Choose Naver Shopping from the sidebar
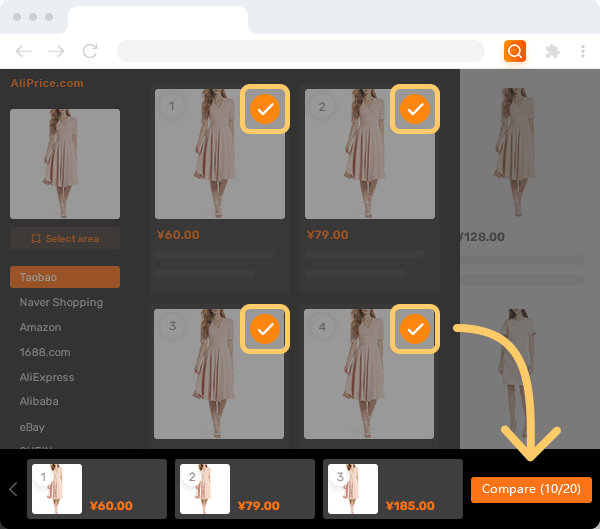Viewport: 600px width, 529px height. [65, 302]
